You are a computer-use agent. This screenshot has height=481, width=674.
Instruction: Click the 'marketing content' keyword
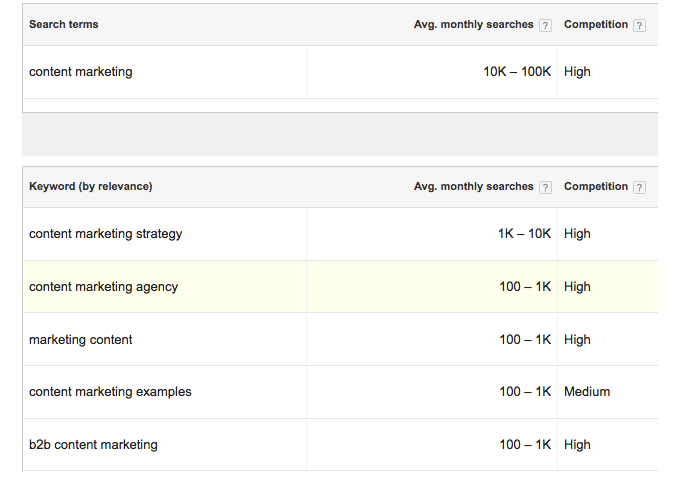pos(81,340)
